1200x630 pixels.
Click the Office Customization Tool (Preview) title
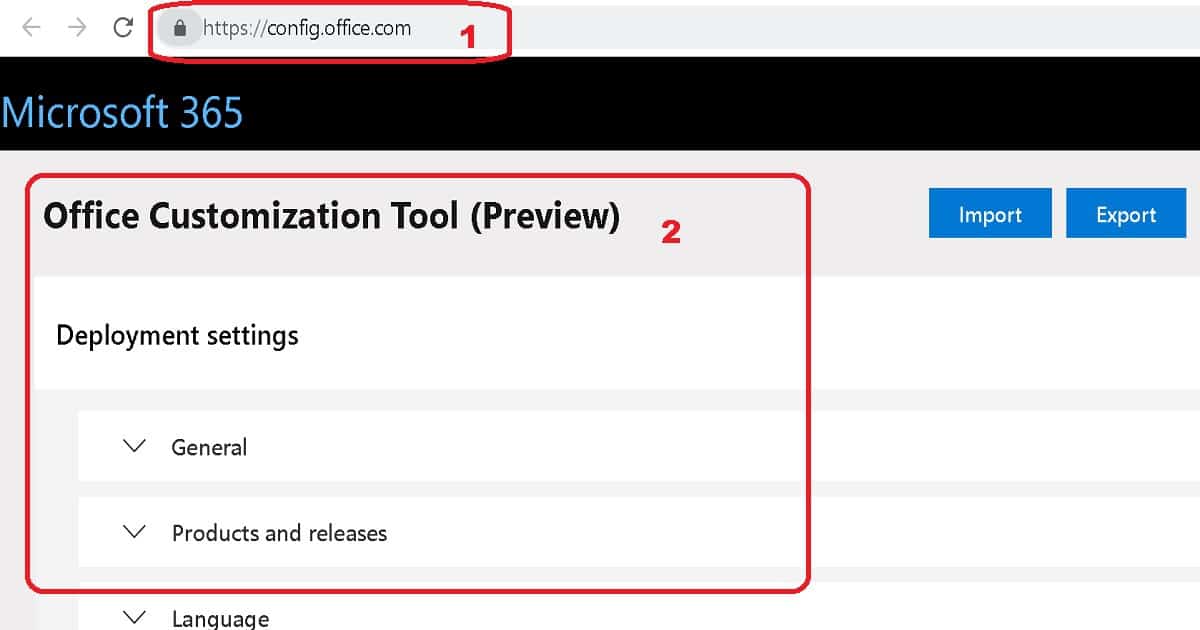(331, 215)
